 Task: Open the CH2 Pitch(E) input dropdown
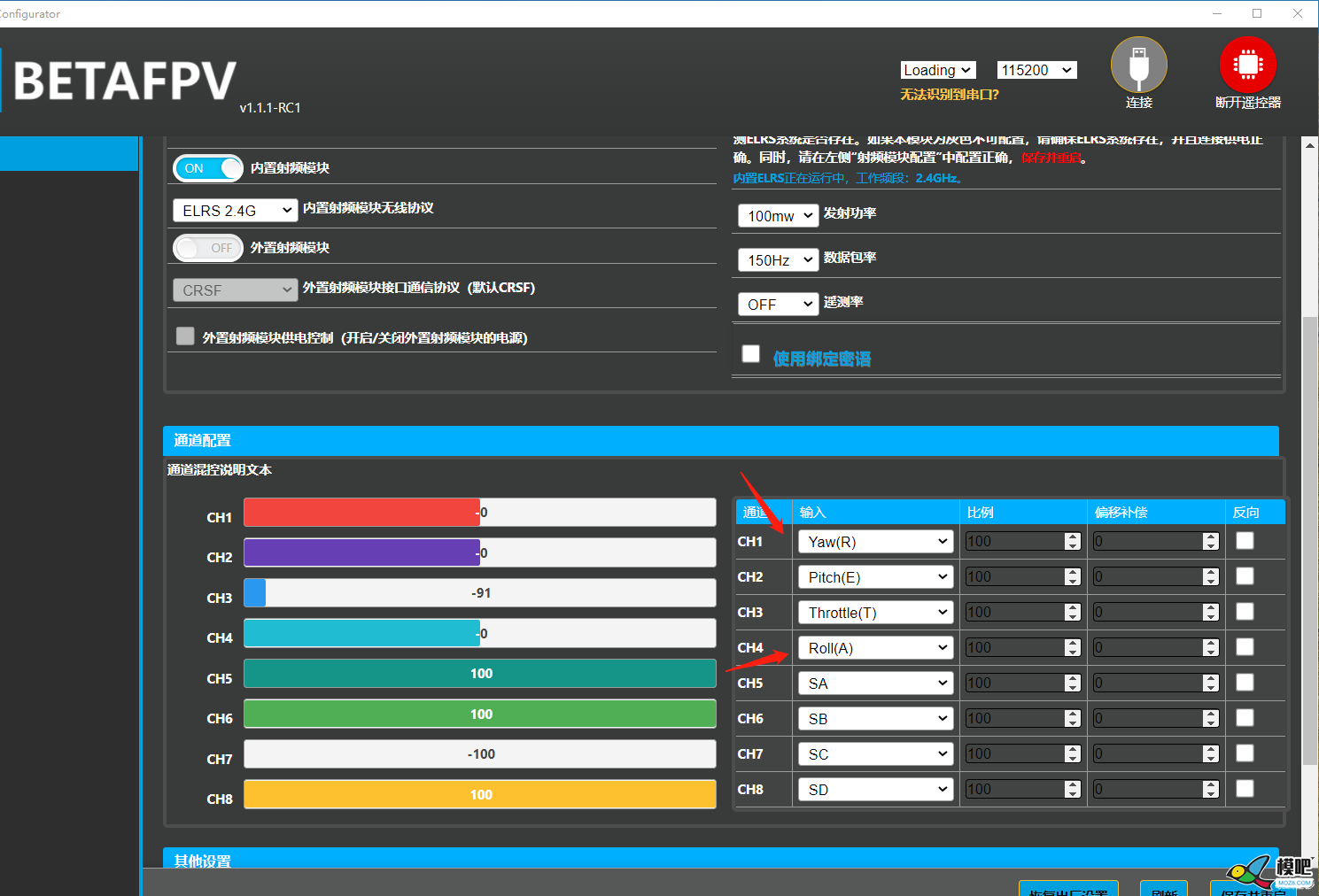coord(875,577)
